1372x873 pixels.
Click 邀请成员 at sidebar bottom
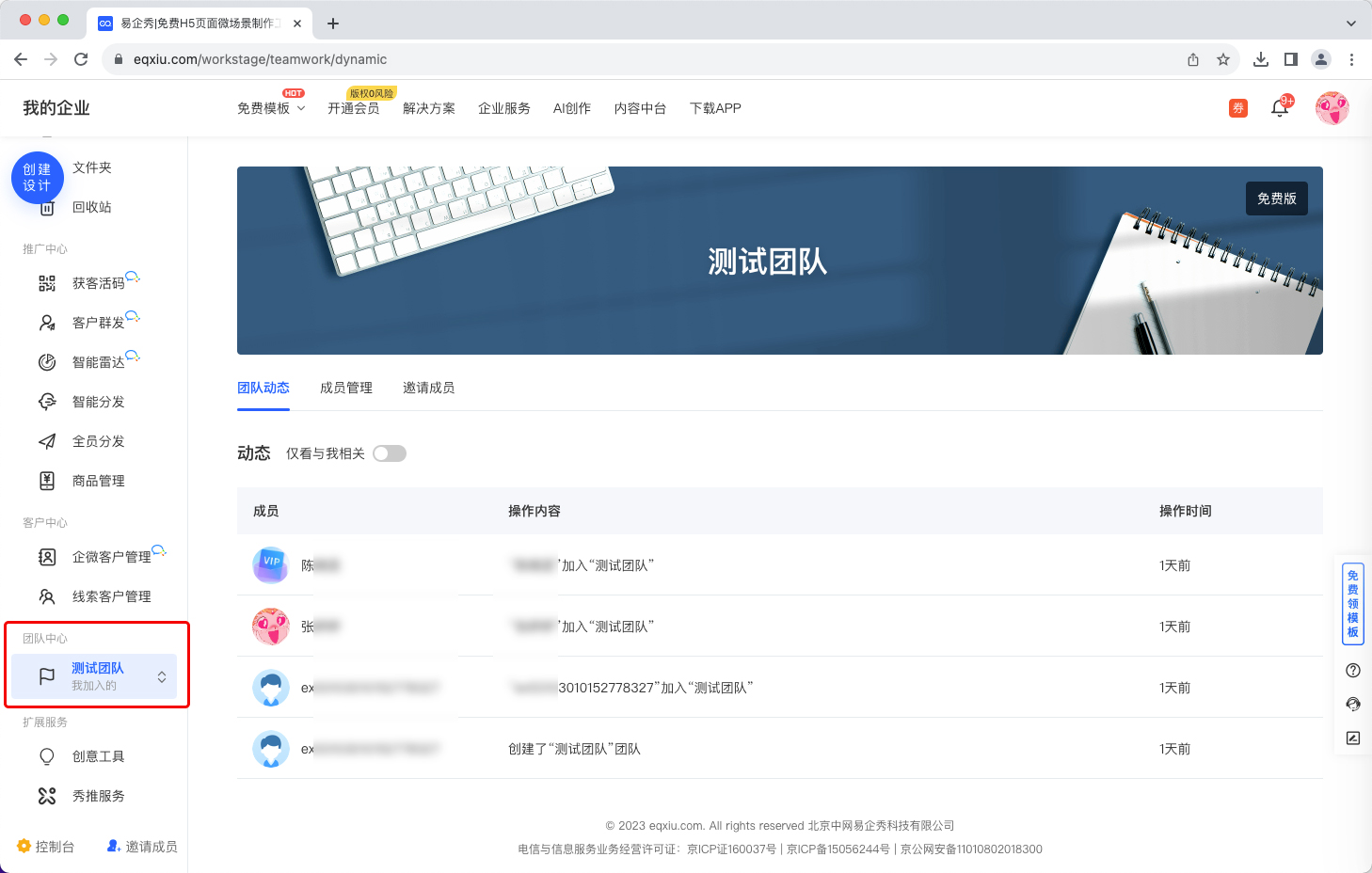click(142, 846)
